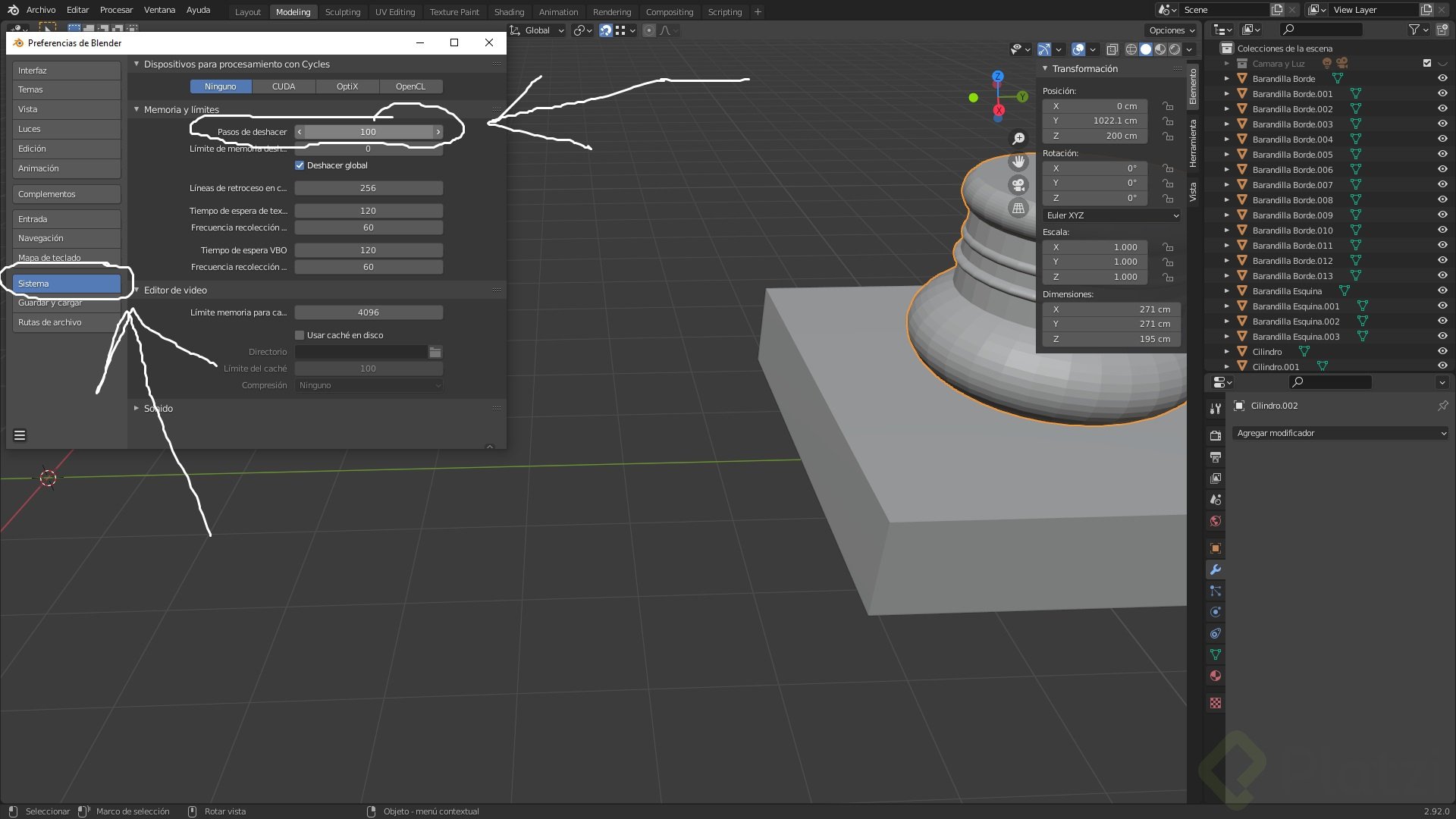Open the Material properties sphere icon

click(x=1216, y=676)
